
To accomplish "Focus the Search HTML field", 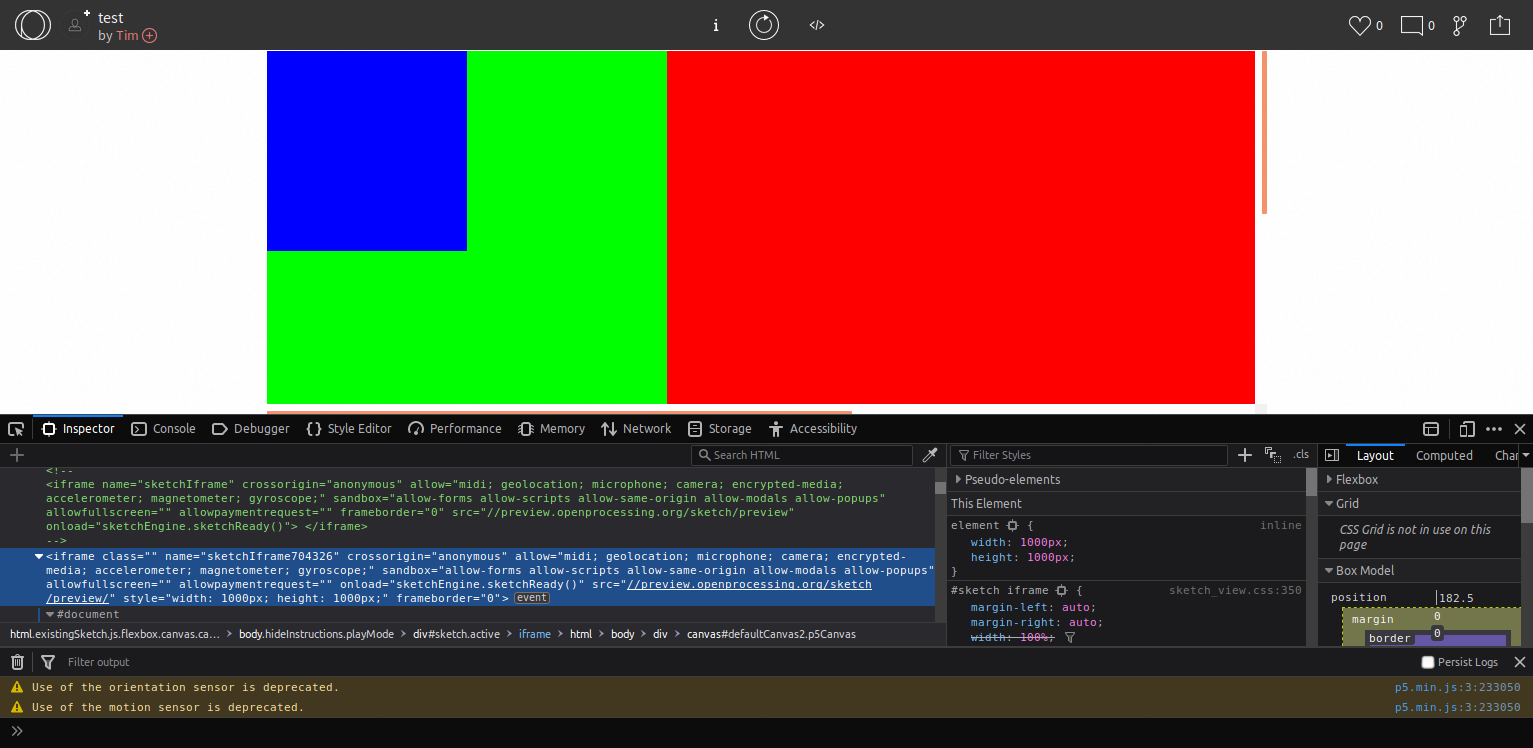I will [802, 455].
